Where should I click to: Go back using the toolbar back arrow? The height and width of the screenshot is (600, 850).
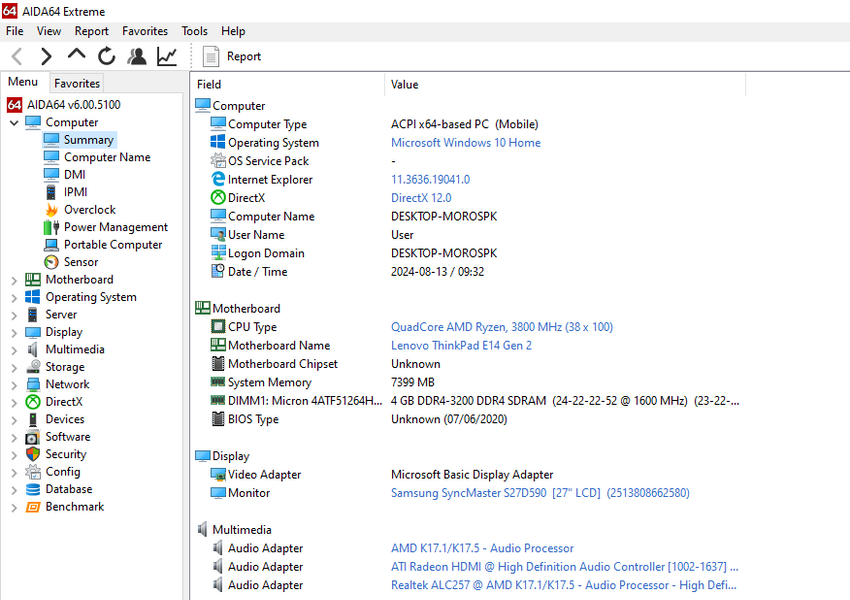coord(17,56)
